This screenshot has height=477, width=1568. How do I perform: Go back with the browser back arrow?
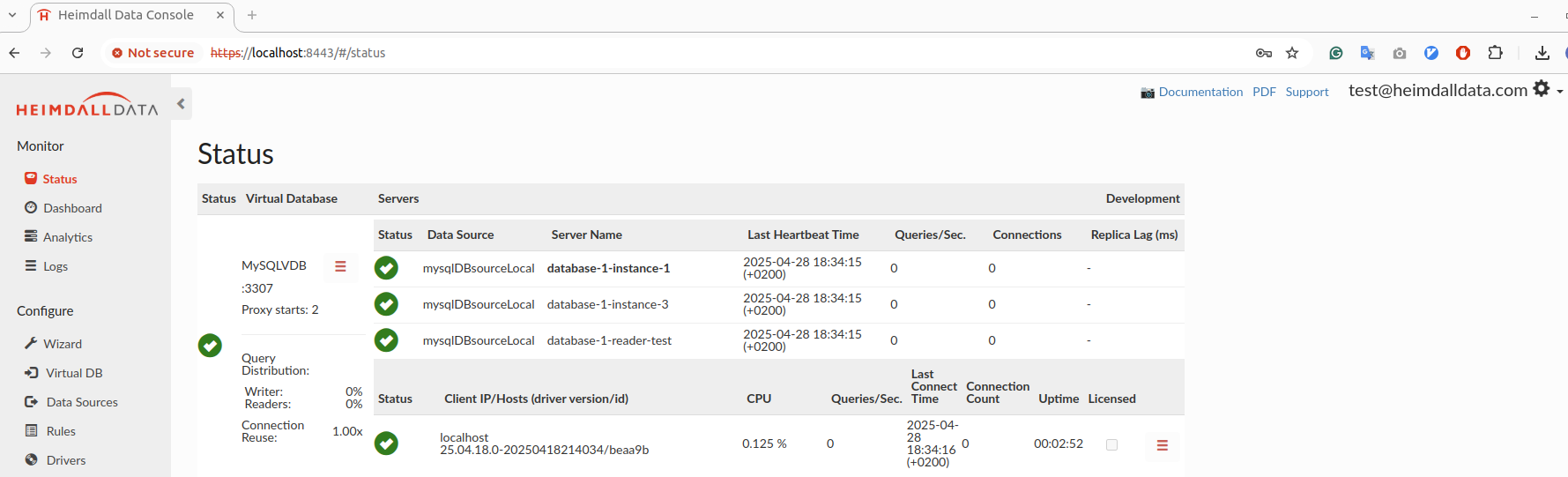pos(15,53)
